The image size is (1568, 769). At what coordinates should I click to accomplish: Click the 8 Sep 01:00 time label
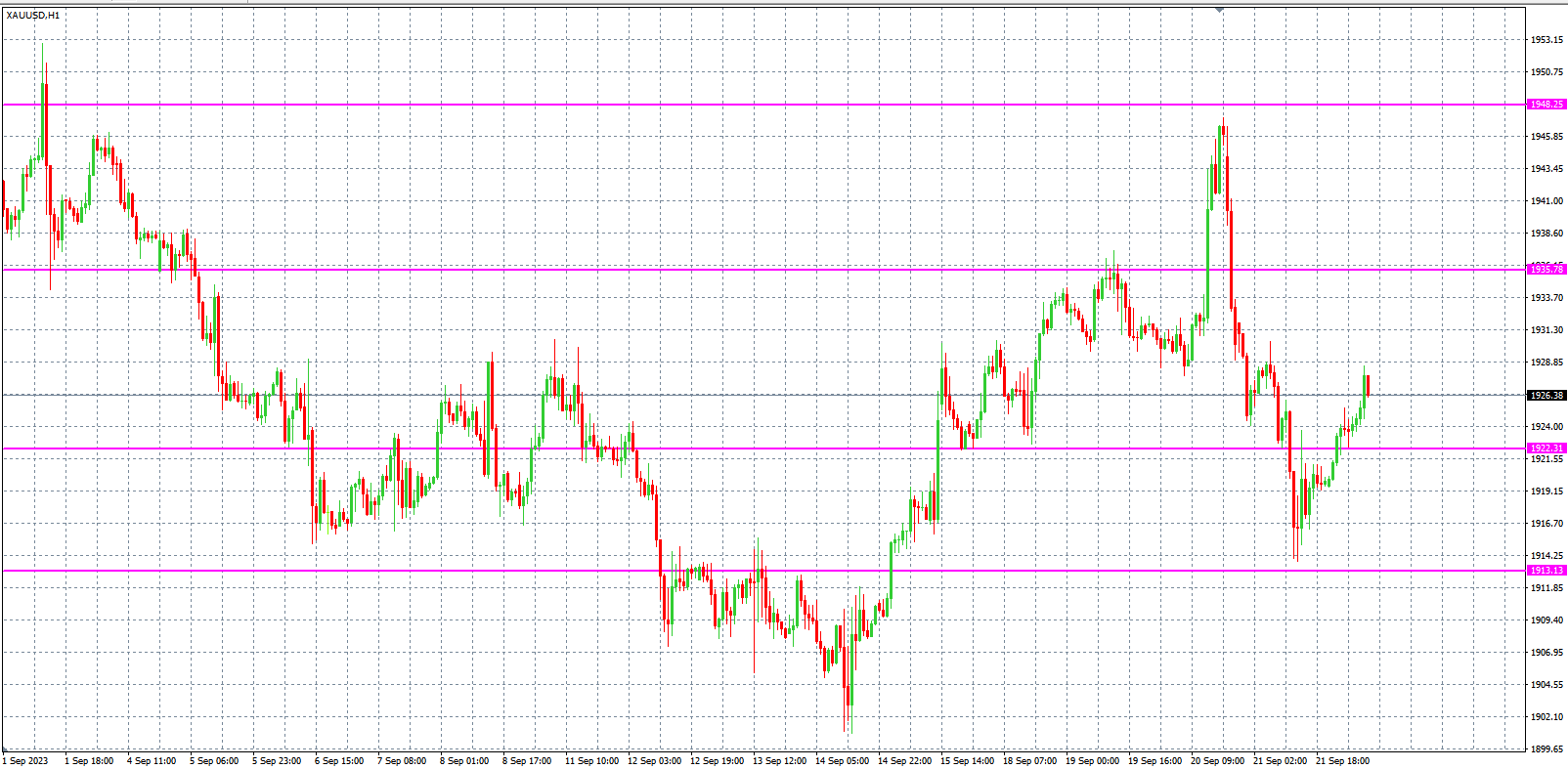coord(464,761)
